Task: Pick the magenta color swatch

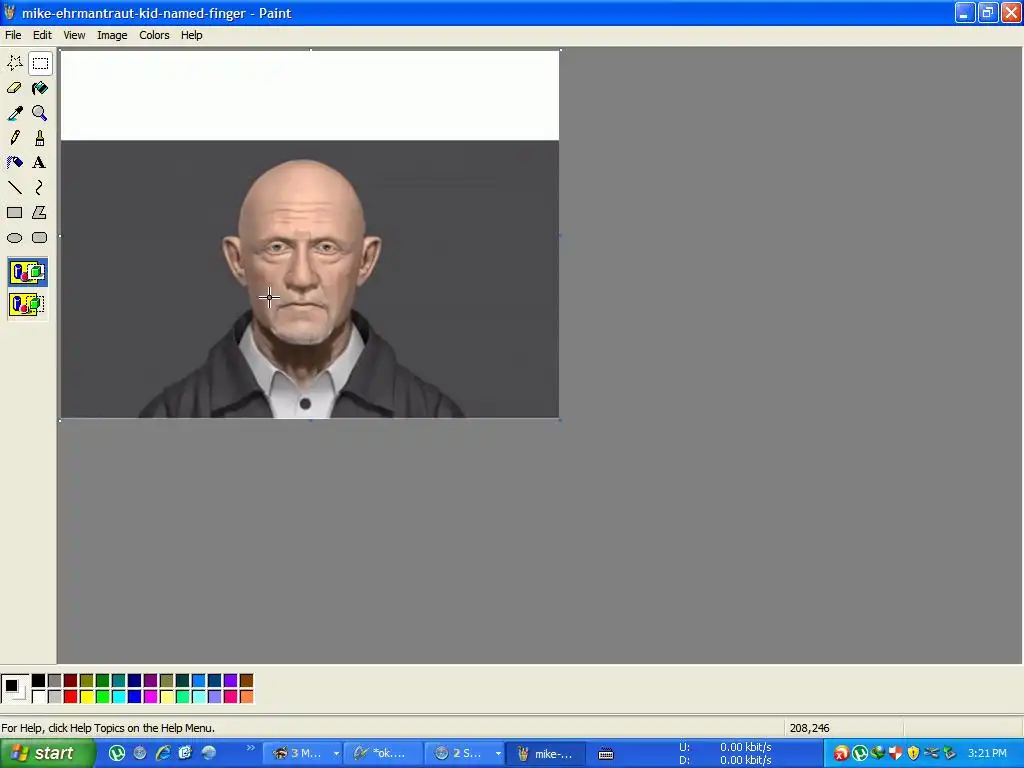Action: (x=150, y=697)
